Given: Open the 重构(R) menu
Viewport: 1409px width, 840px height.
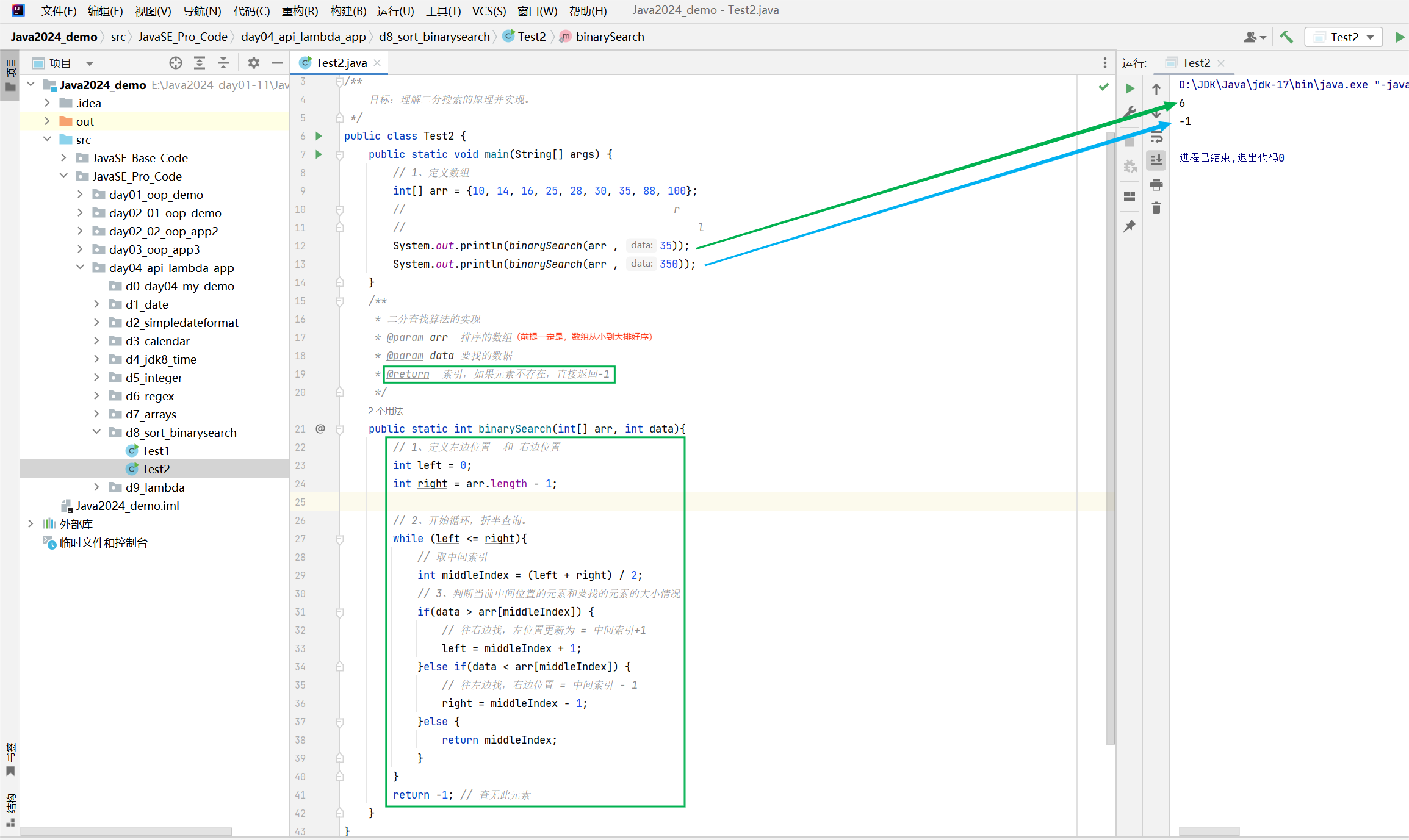Looking at the screenshot, I should pos(299,11).
